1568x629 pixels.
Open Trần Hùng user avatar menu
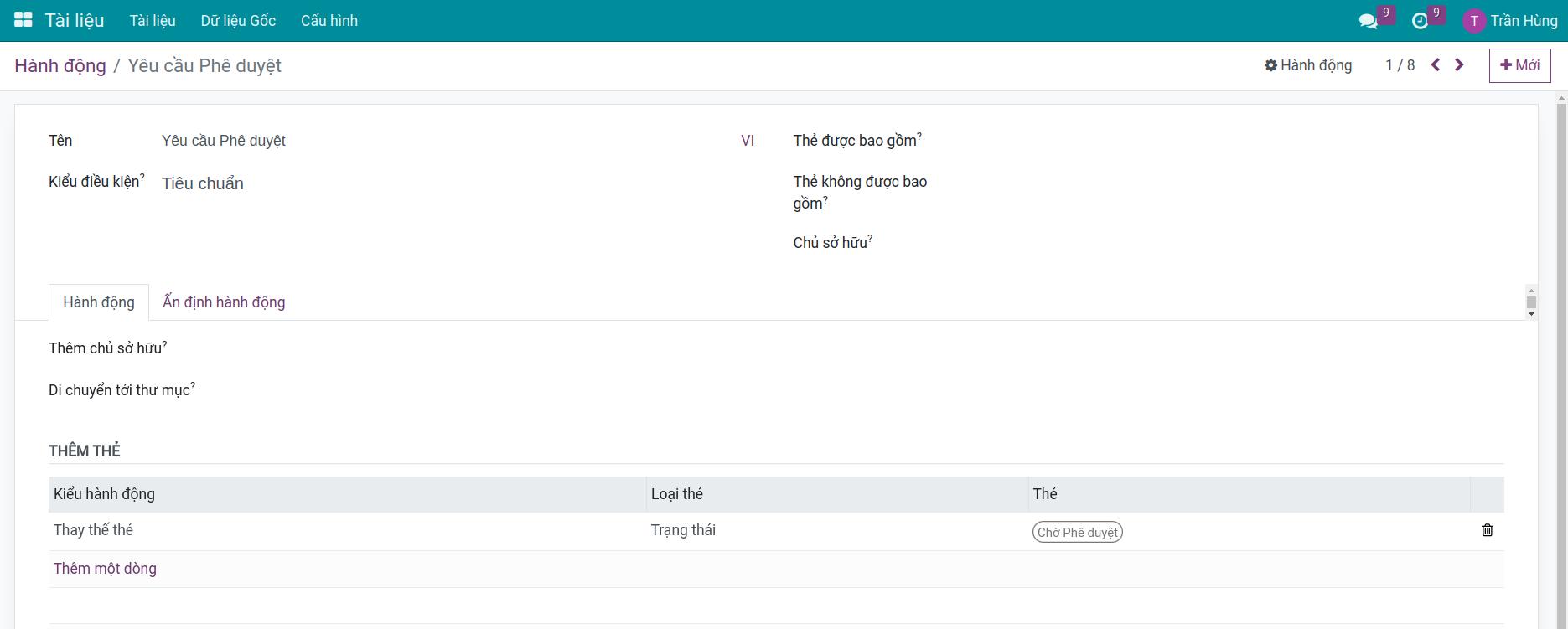tap(1510, 21)
